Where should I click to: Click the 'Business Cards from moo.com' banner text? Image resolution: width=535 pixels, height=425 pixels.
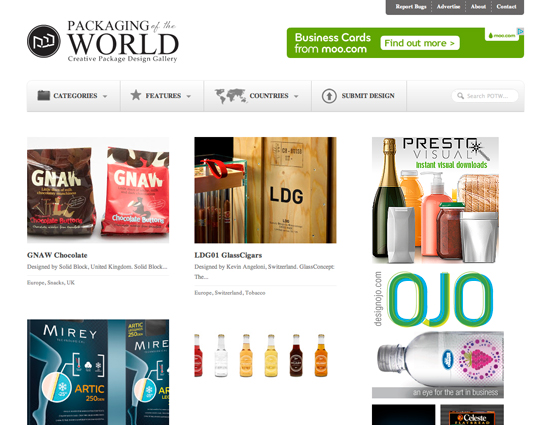point(332,43)
